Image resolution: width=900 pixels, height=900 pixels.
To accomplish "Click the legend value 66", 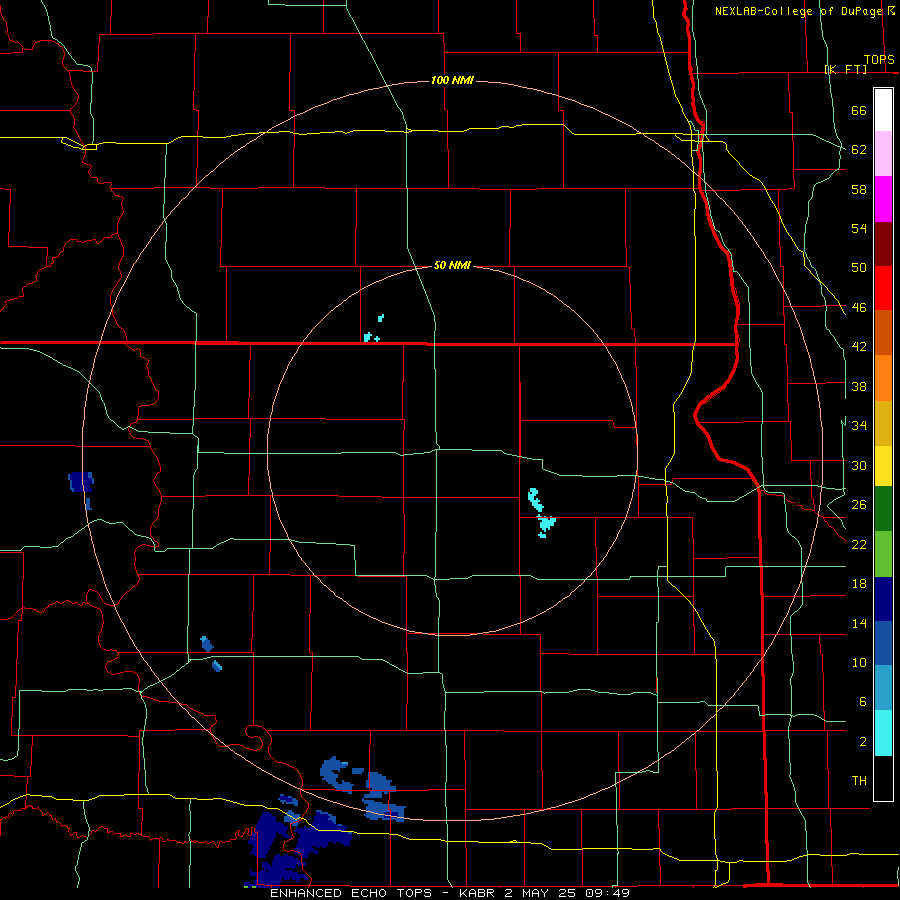I will [859, 111].
